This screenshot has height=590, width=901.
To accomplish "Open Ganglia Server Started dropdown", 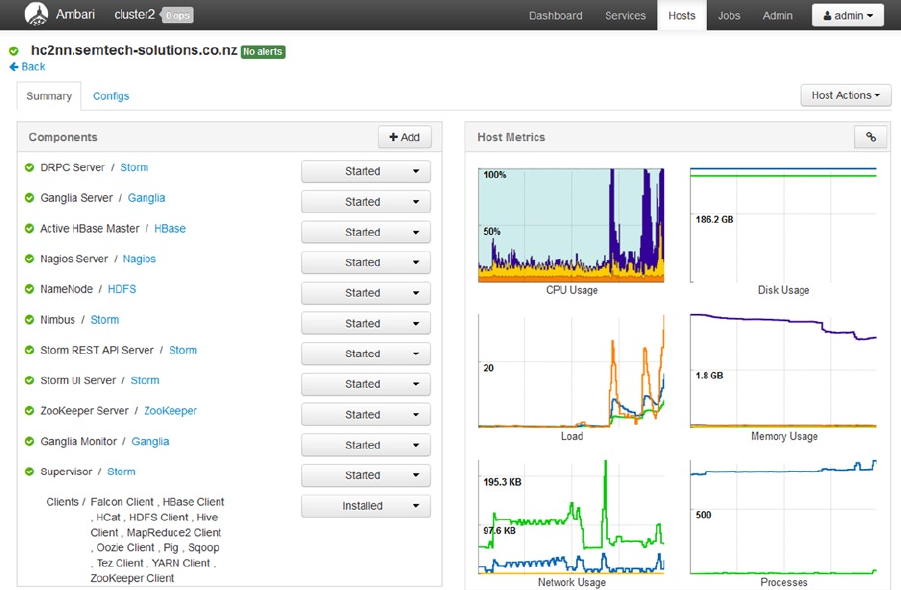I will tap(366, 202).
